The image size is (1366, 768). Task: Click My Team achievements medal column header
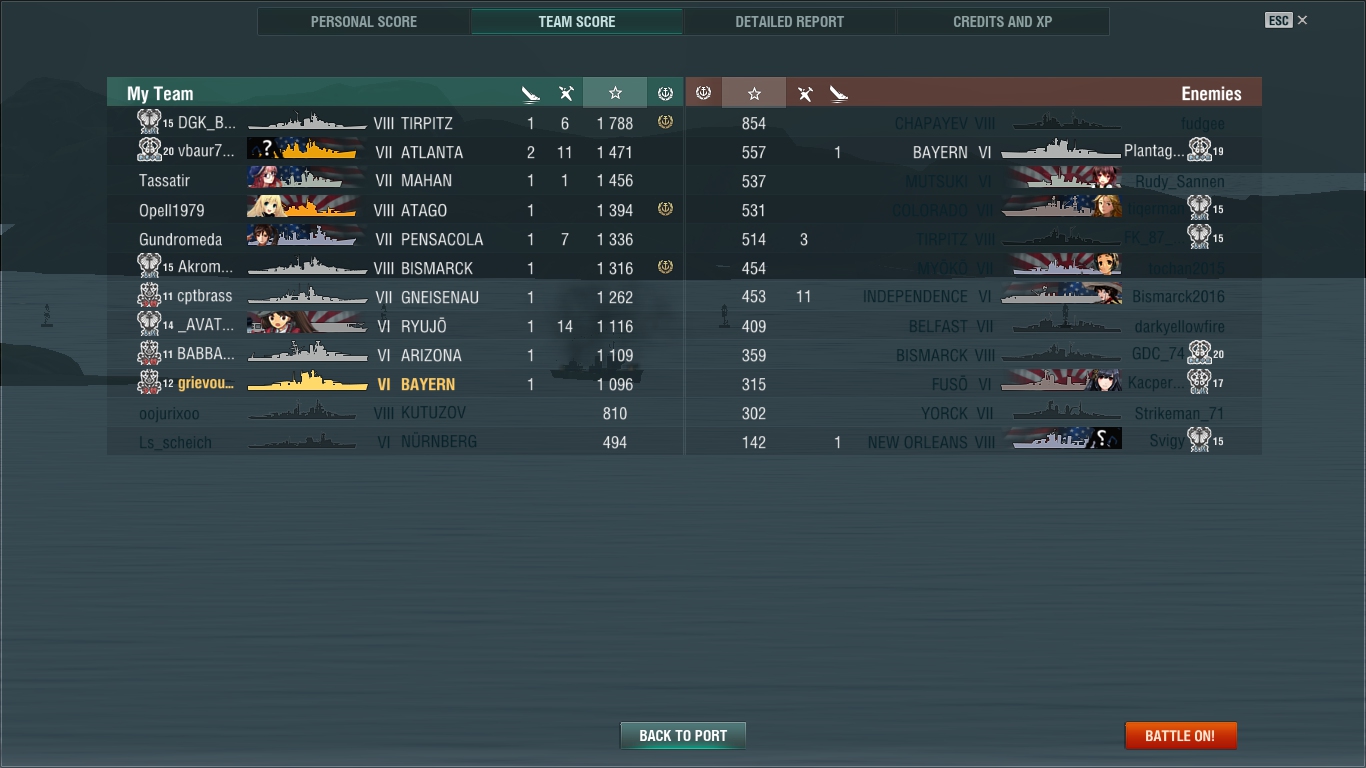click(x=665, y=93)
